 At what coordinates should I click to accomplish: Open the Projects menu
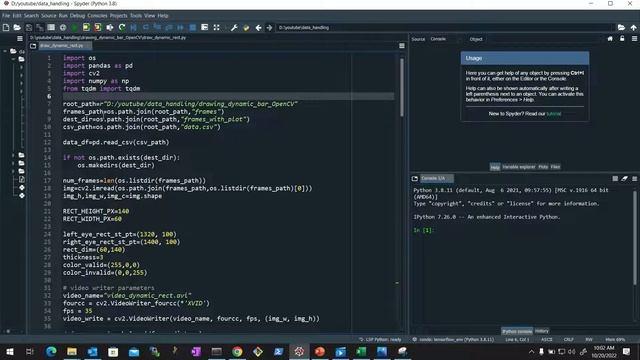[x=118, y=16]
